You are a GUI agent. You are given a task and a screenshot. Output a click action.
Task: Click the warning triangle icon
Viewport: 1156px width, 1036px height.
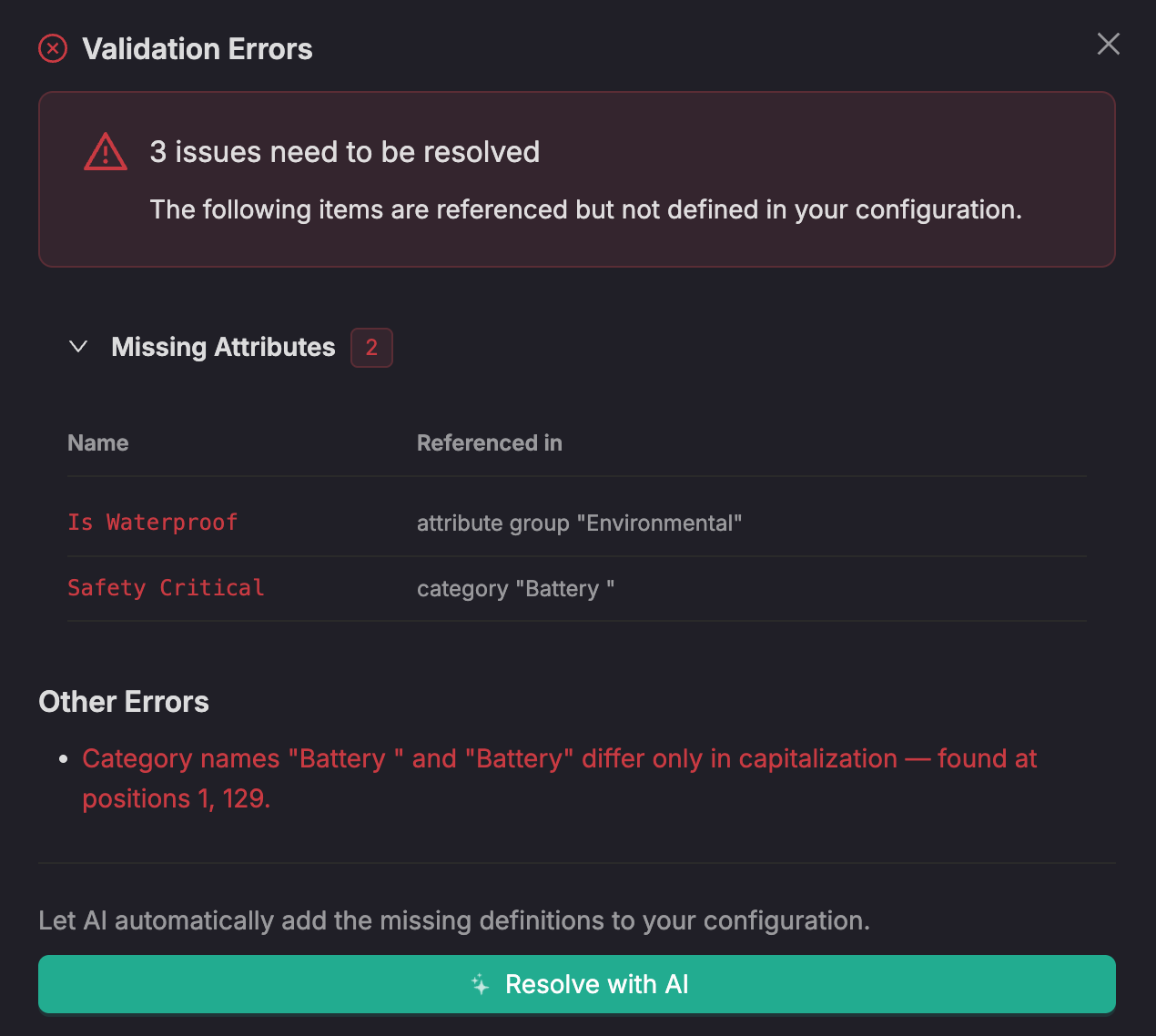(106, 152)
